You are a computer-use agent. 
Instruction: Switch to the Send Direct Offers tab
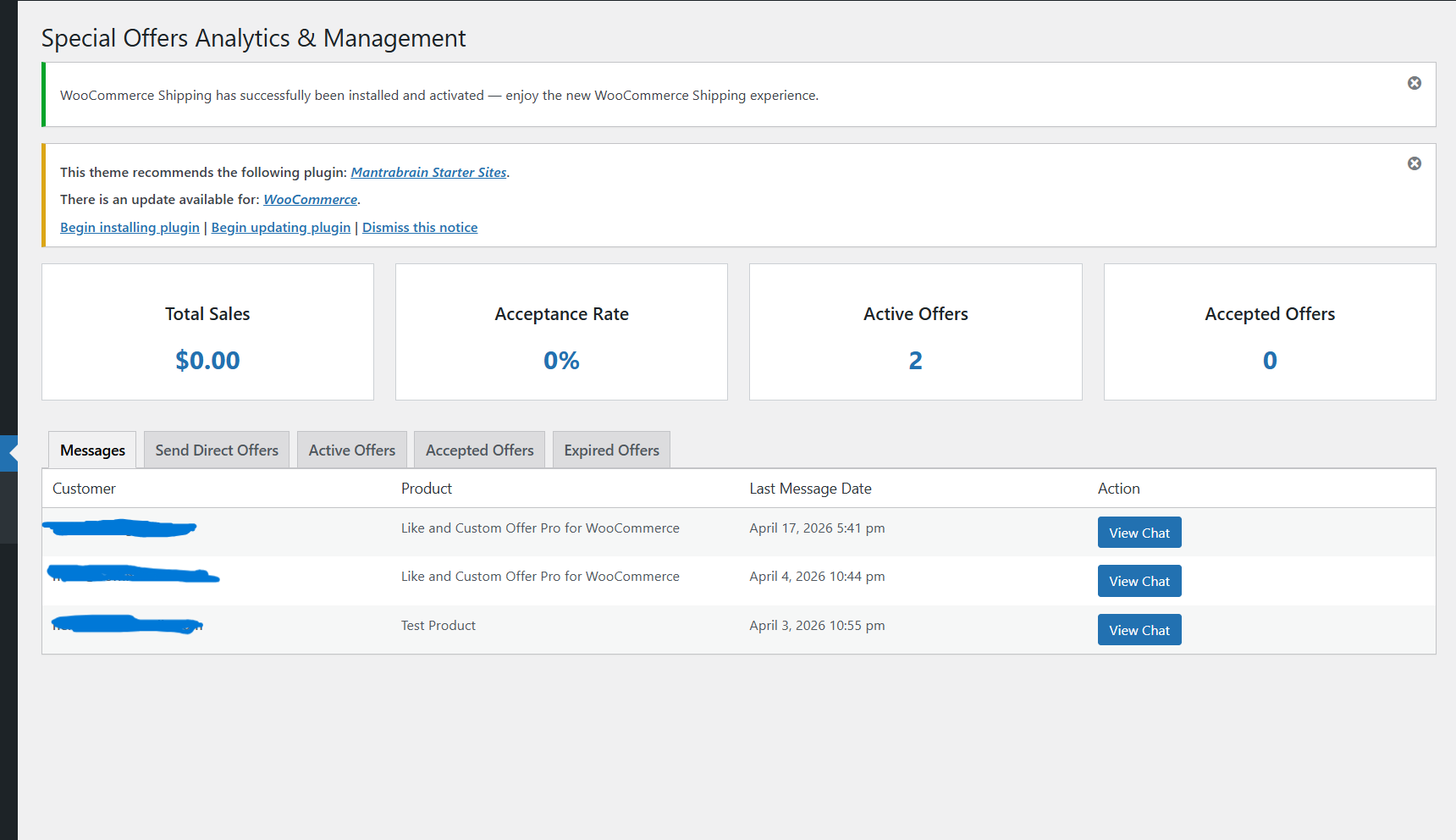217,450
